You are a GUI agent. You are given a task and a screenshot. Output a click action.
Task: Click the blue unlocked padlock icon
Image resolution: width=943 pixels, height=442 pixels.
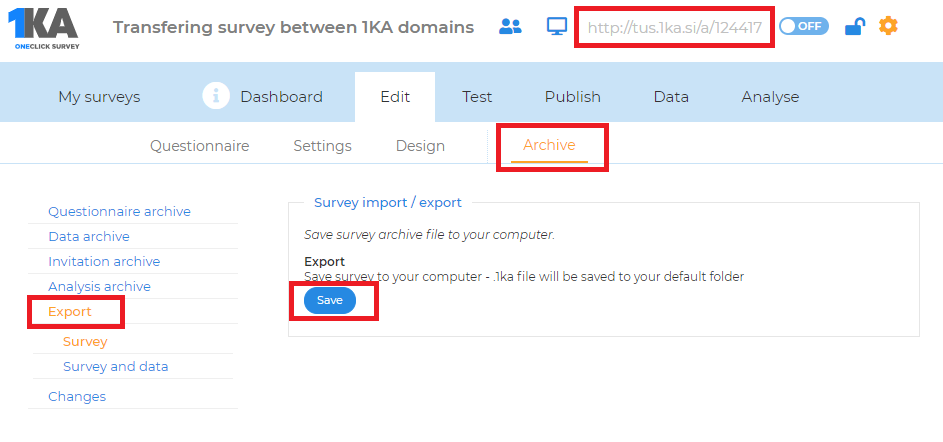click(x=855, y=26)
